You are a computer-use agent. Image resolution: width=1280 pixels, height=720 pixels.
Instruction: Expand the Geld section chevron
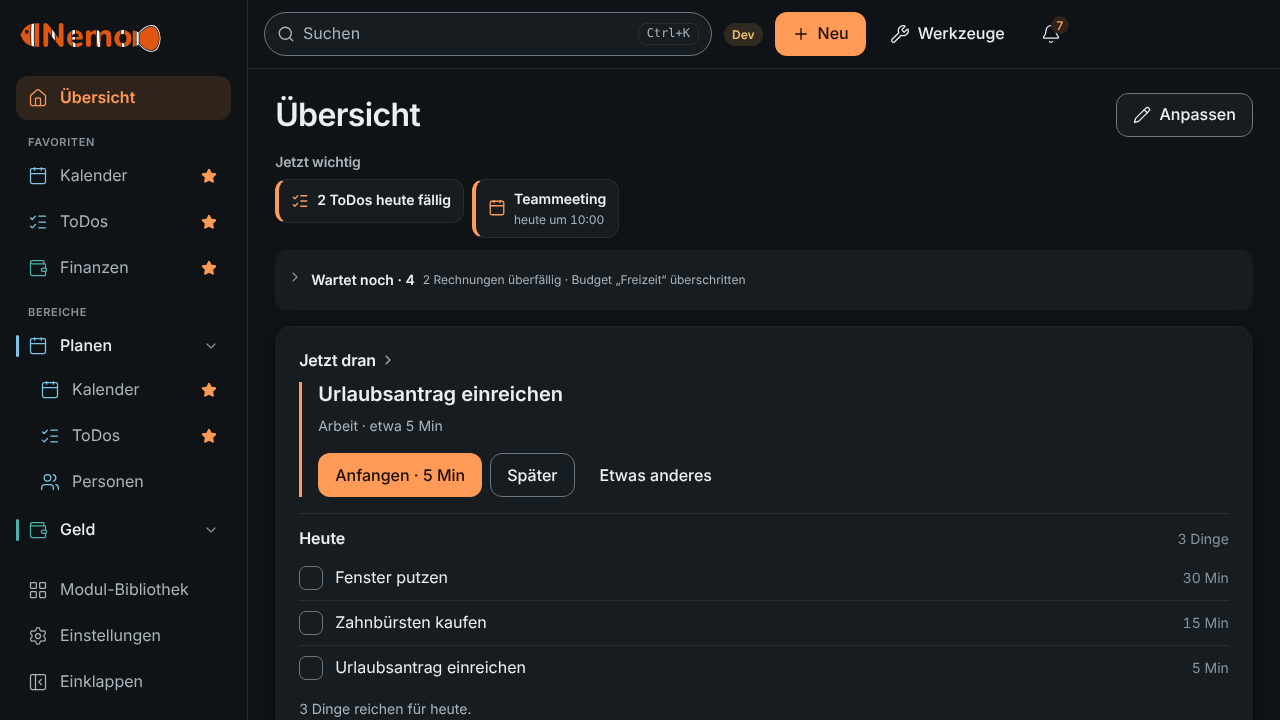pos(211,530)
